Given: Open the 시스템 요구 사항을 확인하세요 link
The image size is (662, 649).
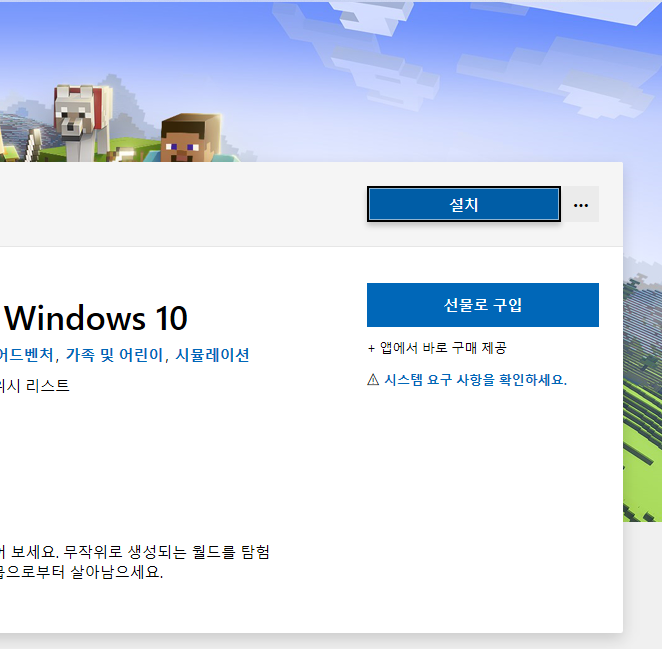Looking at the screenshot, I should (475, 380).
